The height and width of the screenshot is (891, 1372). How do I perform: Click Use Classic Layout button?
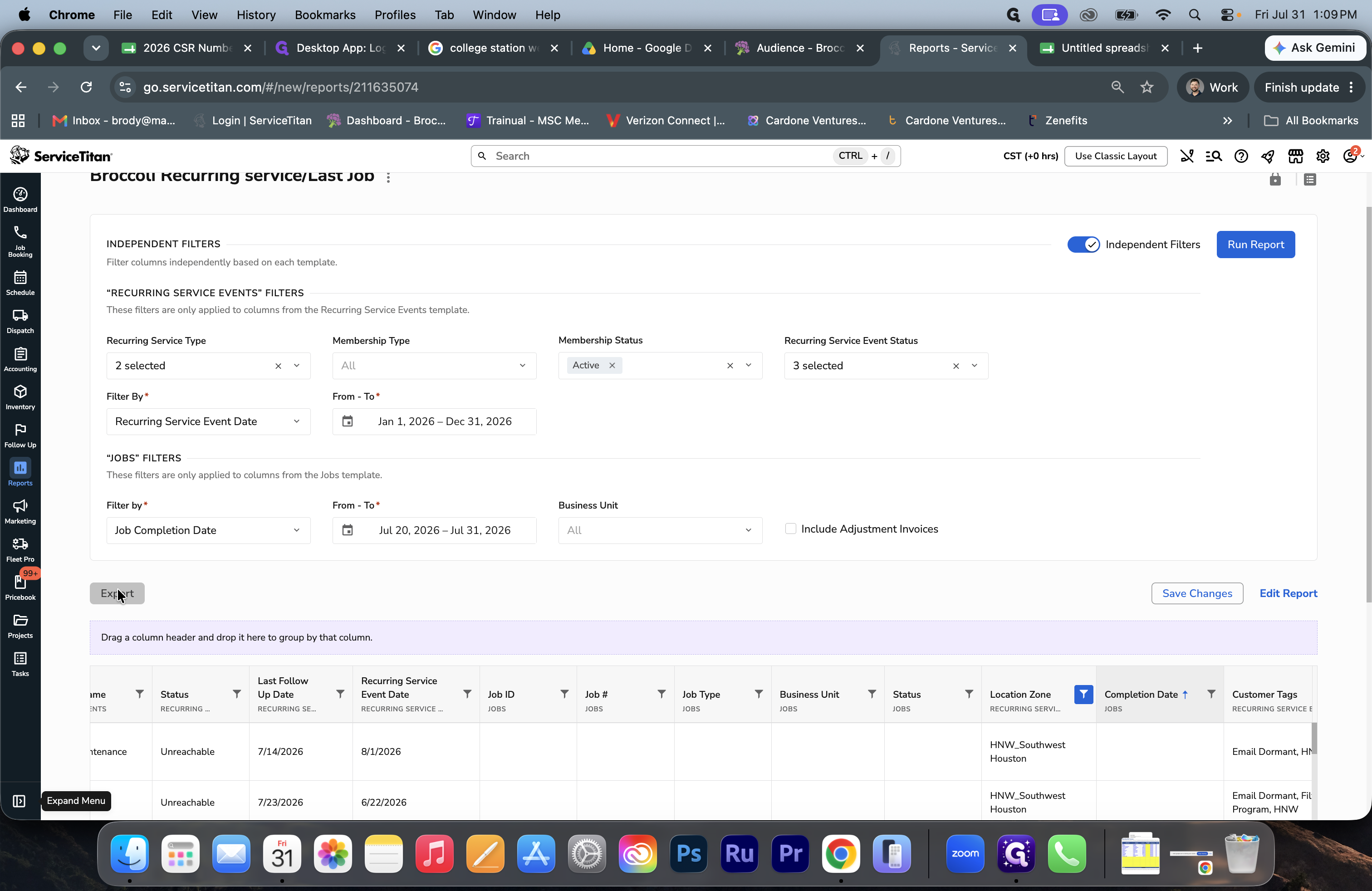pos(1116,156)
